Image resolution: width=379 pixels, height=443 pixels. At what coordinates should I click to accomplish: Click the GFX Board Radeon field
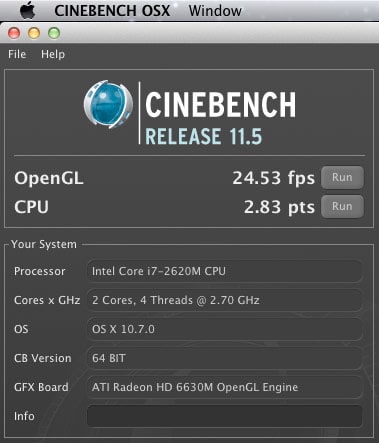[225, 387]
